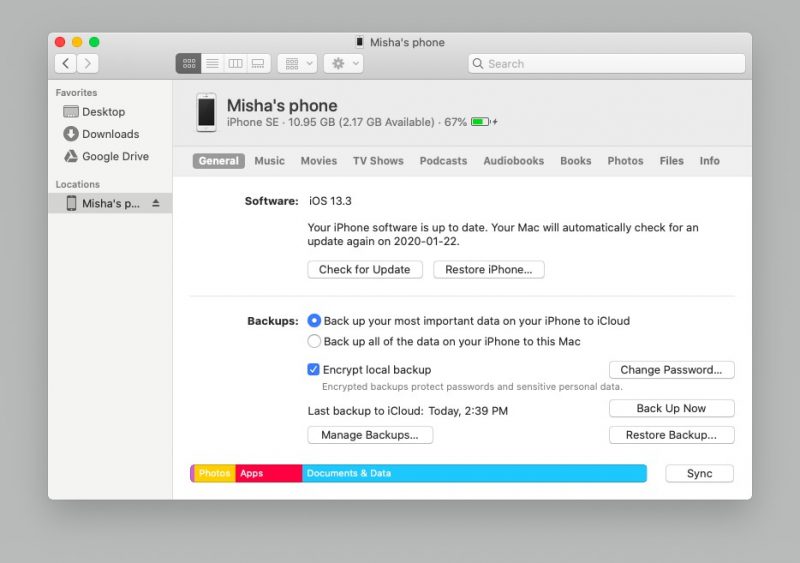Image resolution: width=800 pixels, height=563 pixels.
Task: Click Manage Backups... button
Action: (x=370, y=435)
